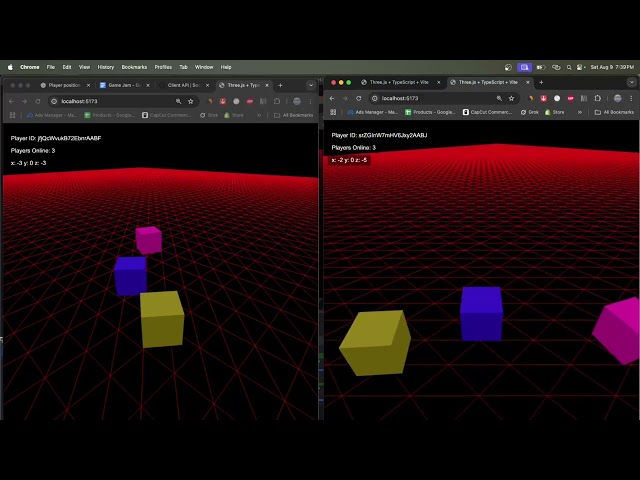Open Store bookmark in left window
Screen dimensions: 640x480
(234, 116)
